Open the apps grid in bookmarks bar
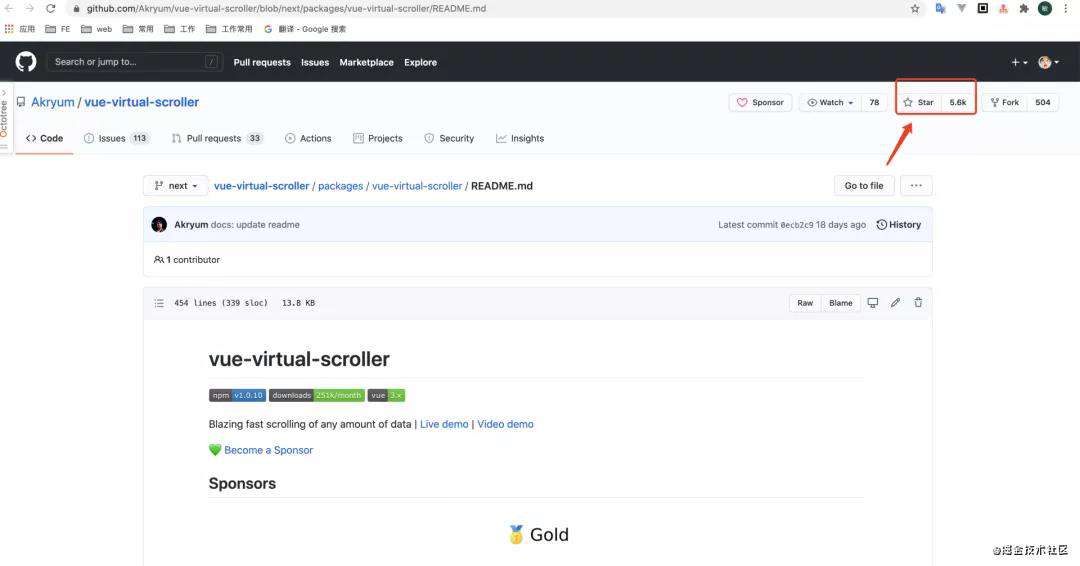The image size is (1080, 566). click(9, 29)
